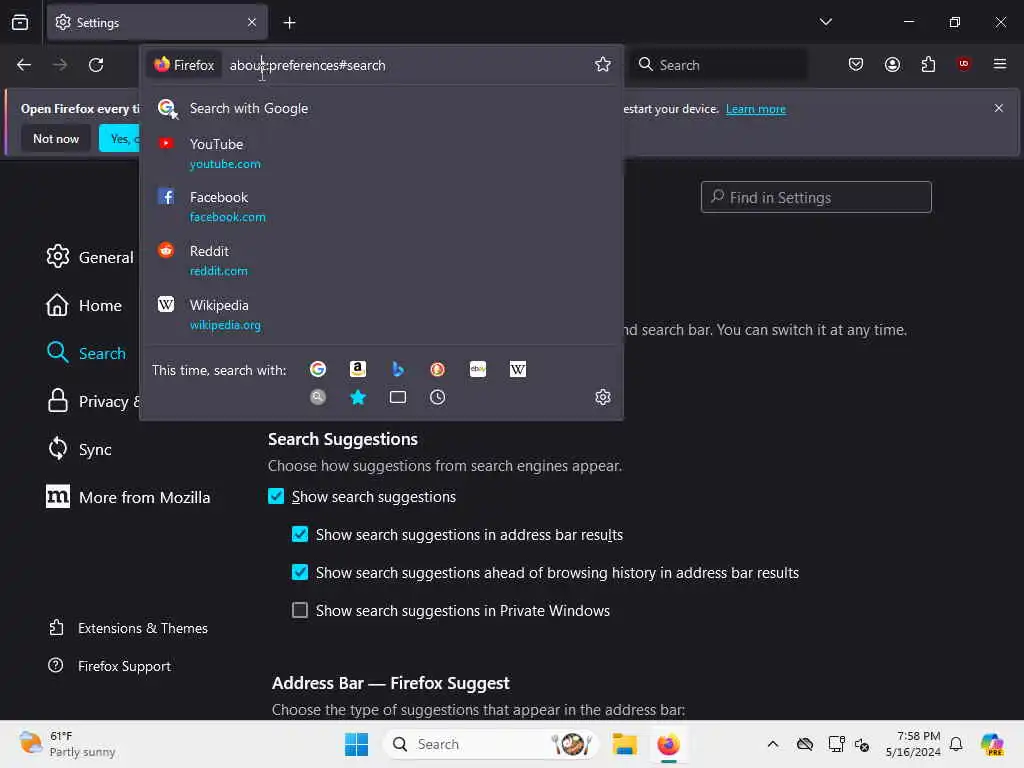
Task: Select Amazon in search-with row
Action: pyautogui.click(x=358, y=370)
